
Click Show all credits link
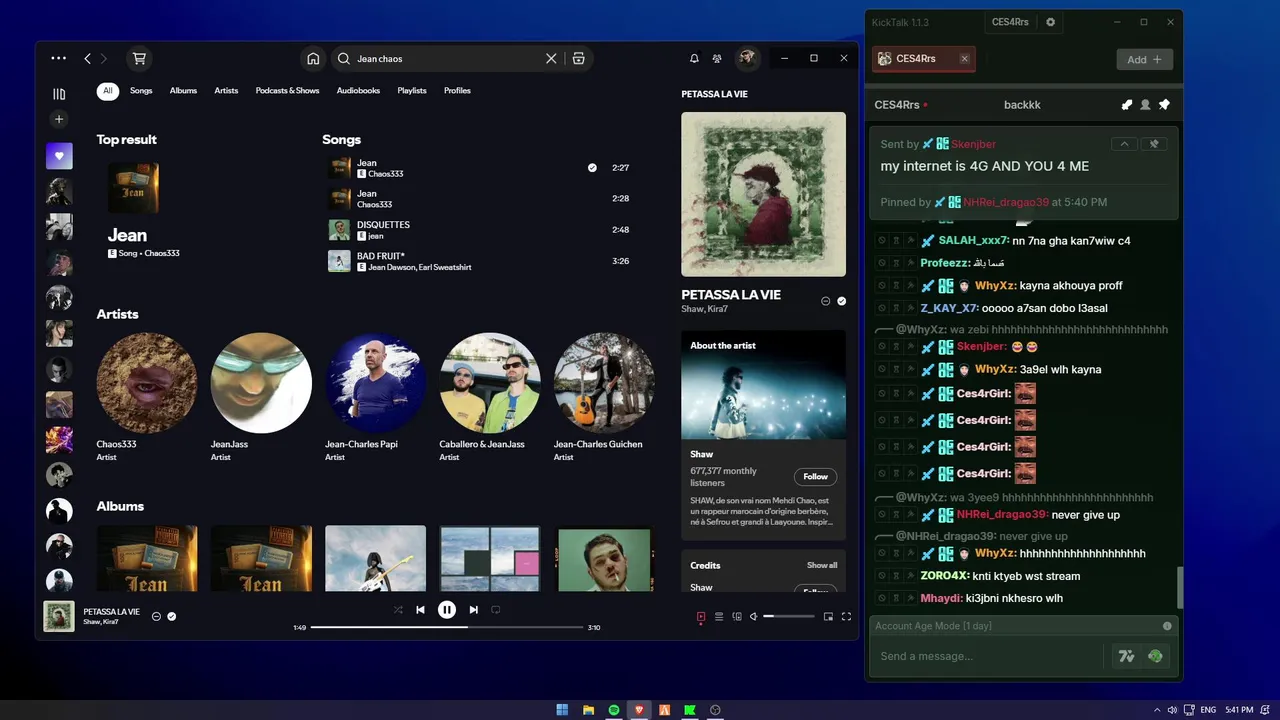pyautogui.click(x=822, y=565)
